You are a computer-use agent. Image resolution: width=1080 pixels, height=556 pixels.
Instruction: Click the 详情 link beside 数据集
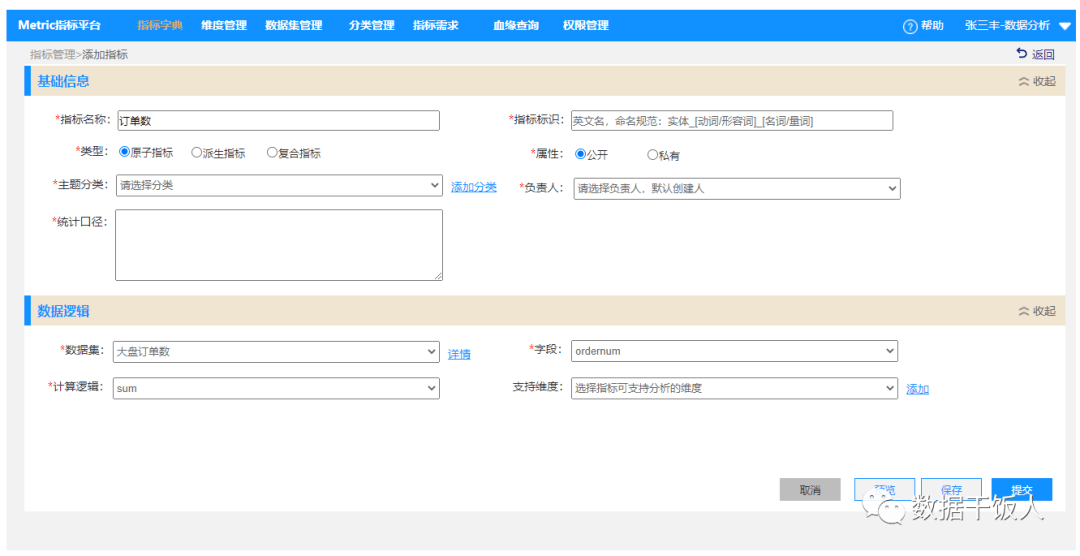(x=459, y=354)
